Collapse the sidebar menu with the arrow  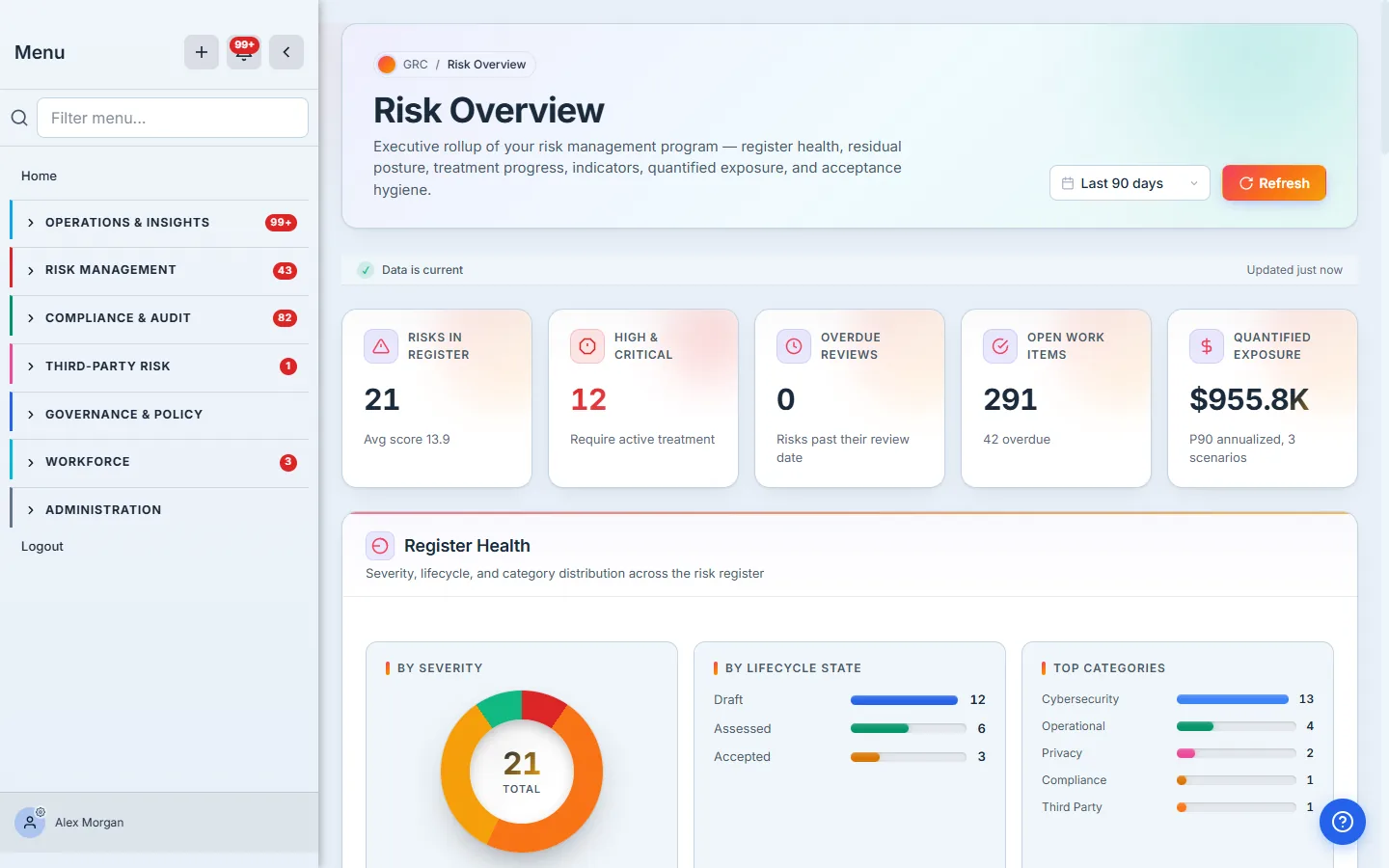point(286,52)
